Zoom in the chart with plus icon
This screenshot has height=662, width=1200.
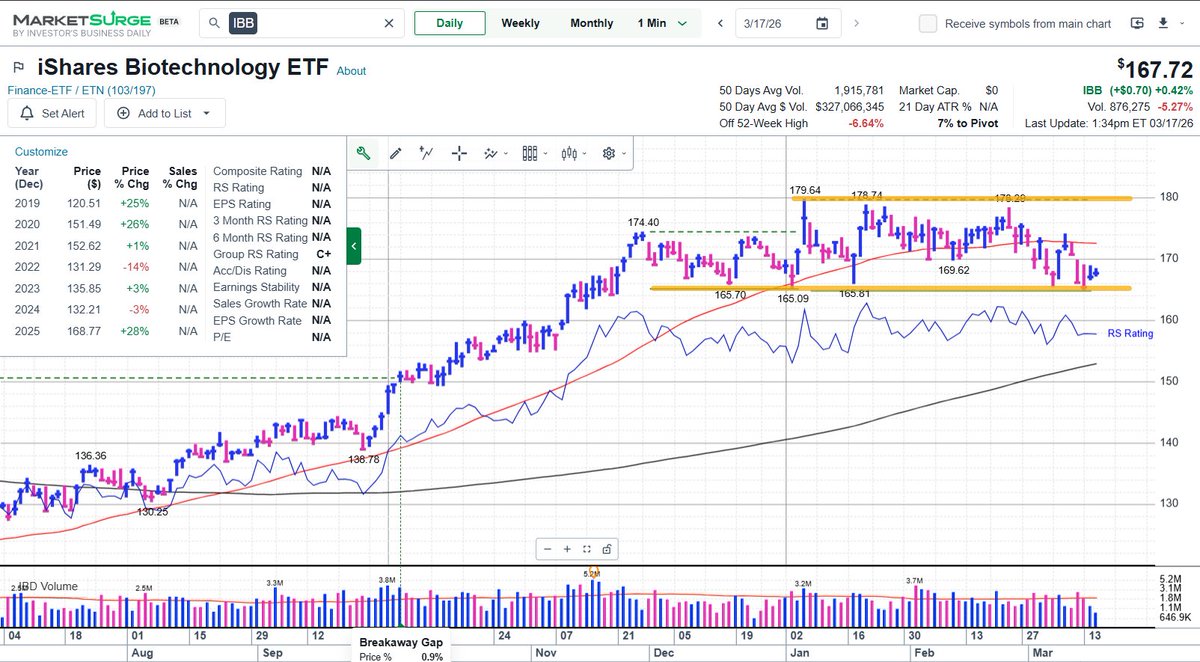point(567,548)
